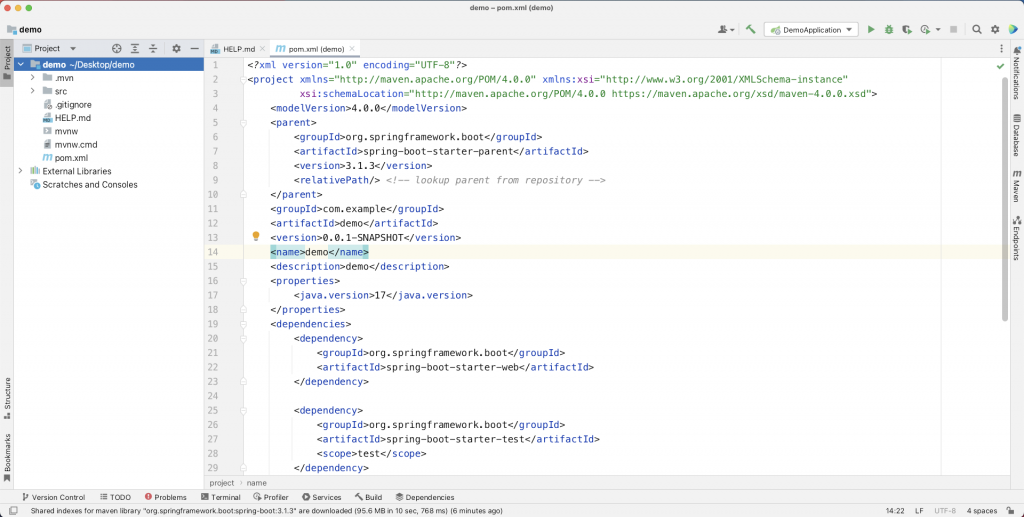Open Search Everywhere magnifier icon
The width and height of the screenshot is (1024, 517).
[x=977, y=29]
